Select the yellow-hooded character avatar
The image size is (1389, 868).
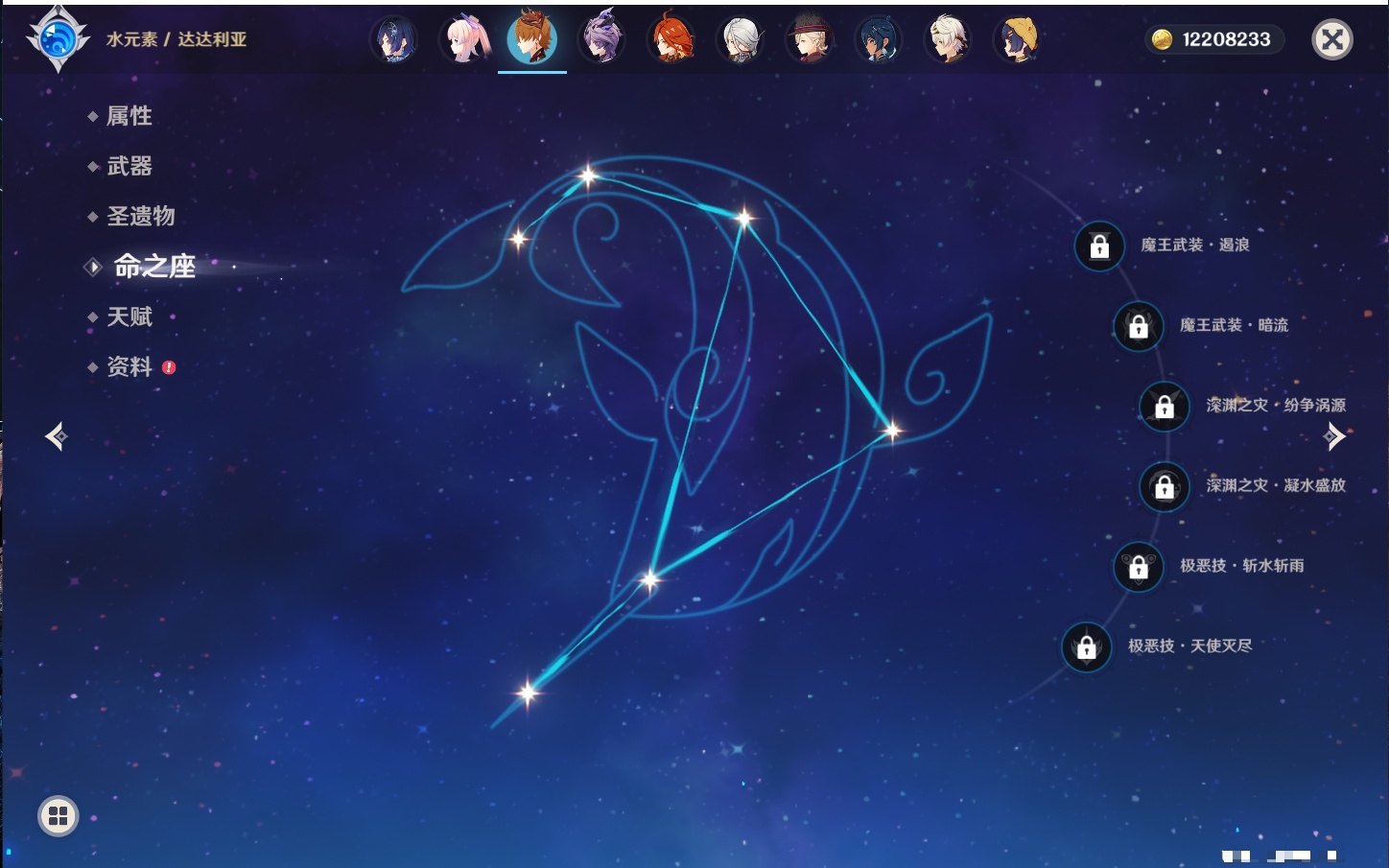(x=1017, y=39)
